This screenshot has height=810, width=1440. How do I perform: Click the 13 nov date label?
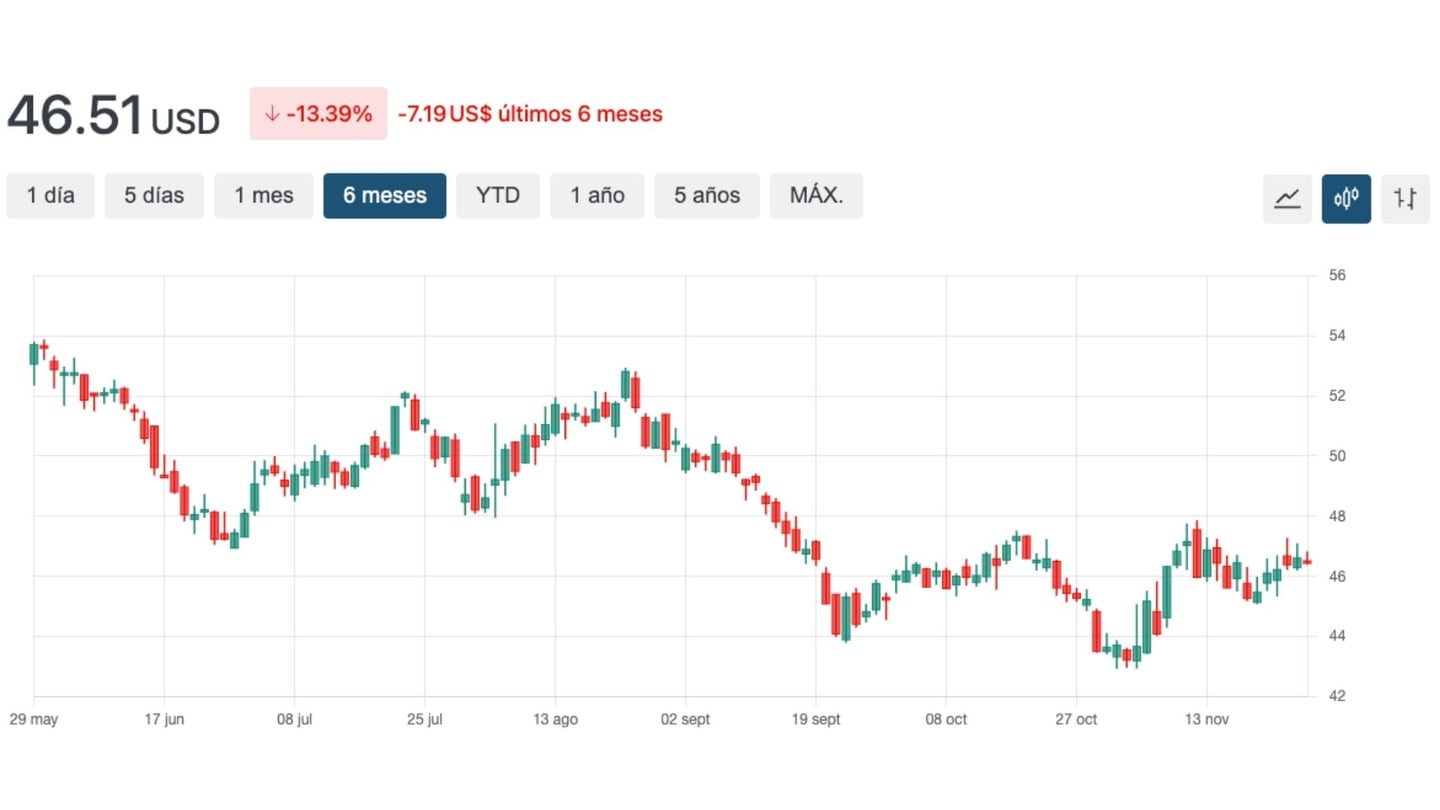1206,719
